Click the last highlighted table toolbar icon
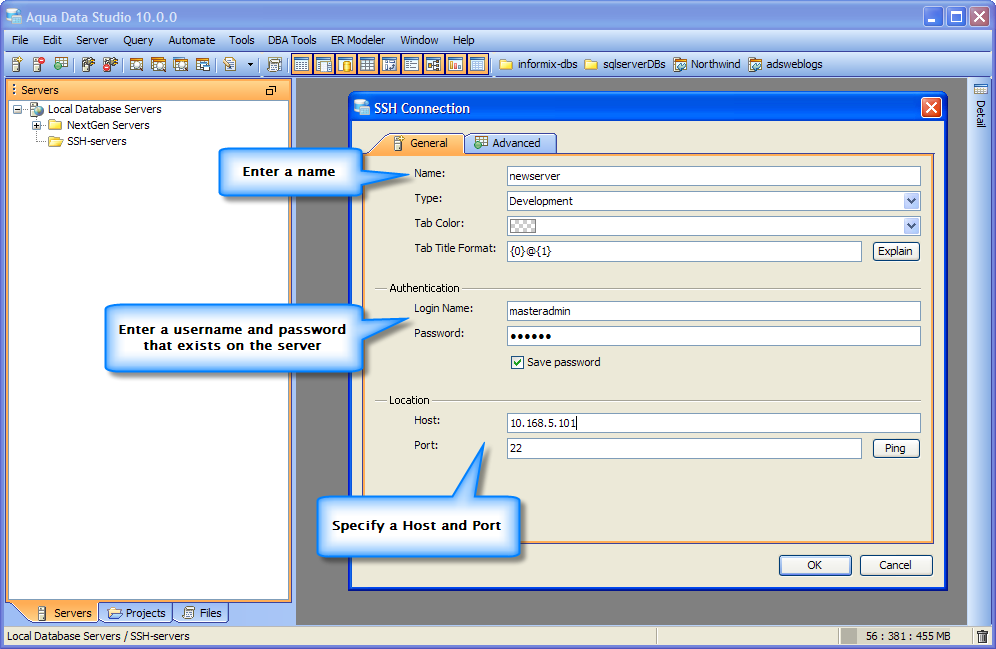Screen dimensions: 996x649 click(477, 64)
